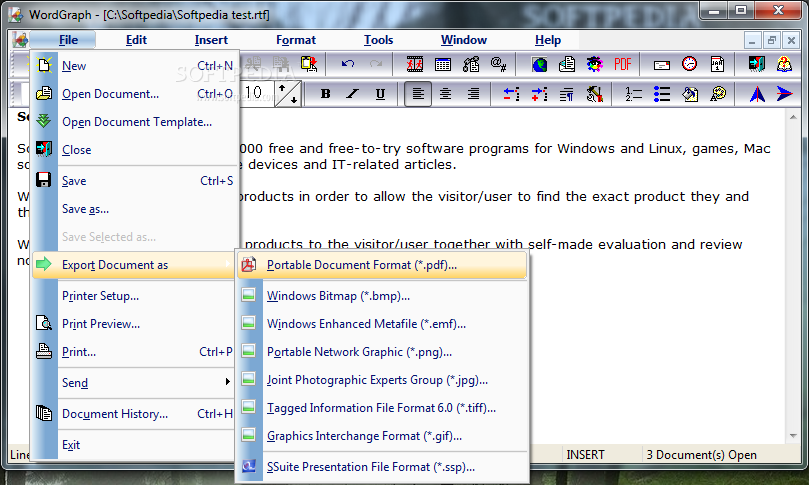Click the insert symbol @# icon

(498, 64)
